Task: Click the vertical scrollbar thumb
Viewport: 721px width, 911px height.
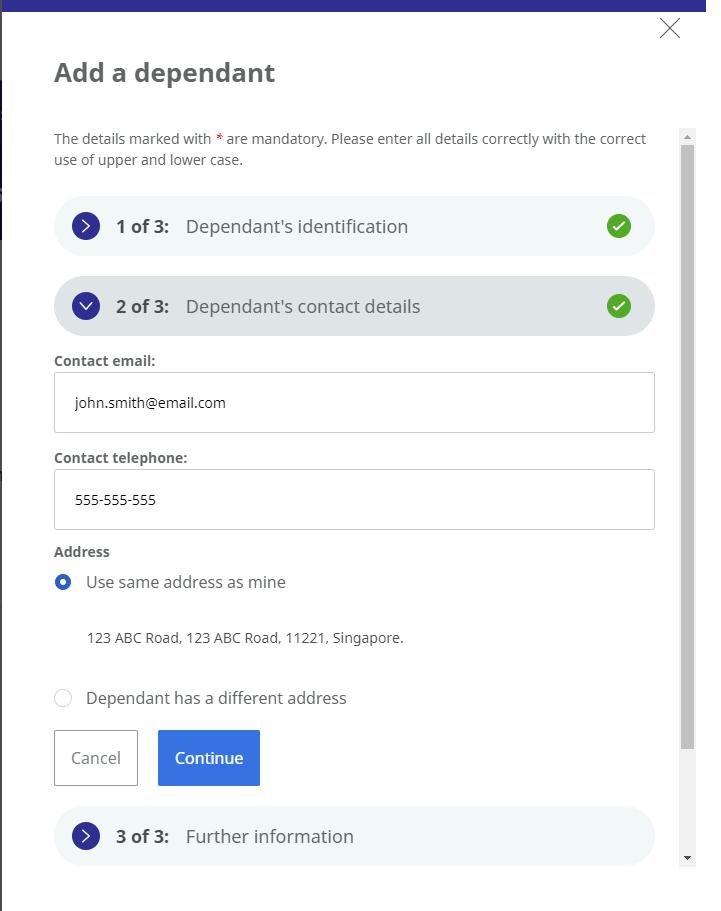Action: pyautogui.click(x=687, y=447)
